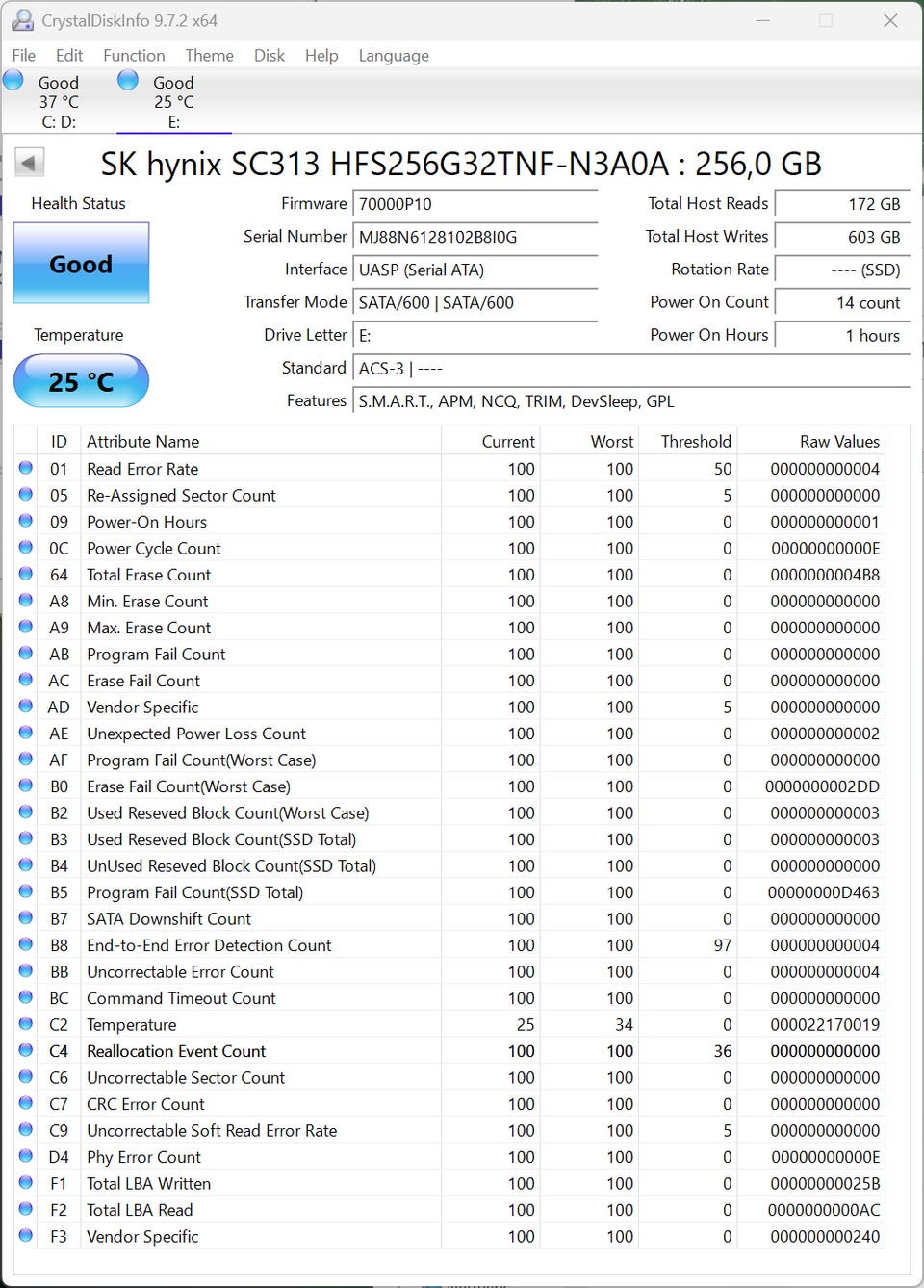This screenshot has width=924, height=1288.
Task: Select the C: D: disk status orb
Action: pyautogui.click(x=13, y=80)
